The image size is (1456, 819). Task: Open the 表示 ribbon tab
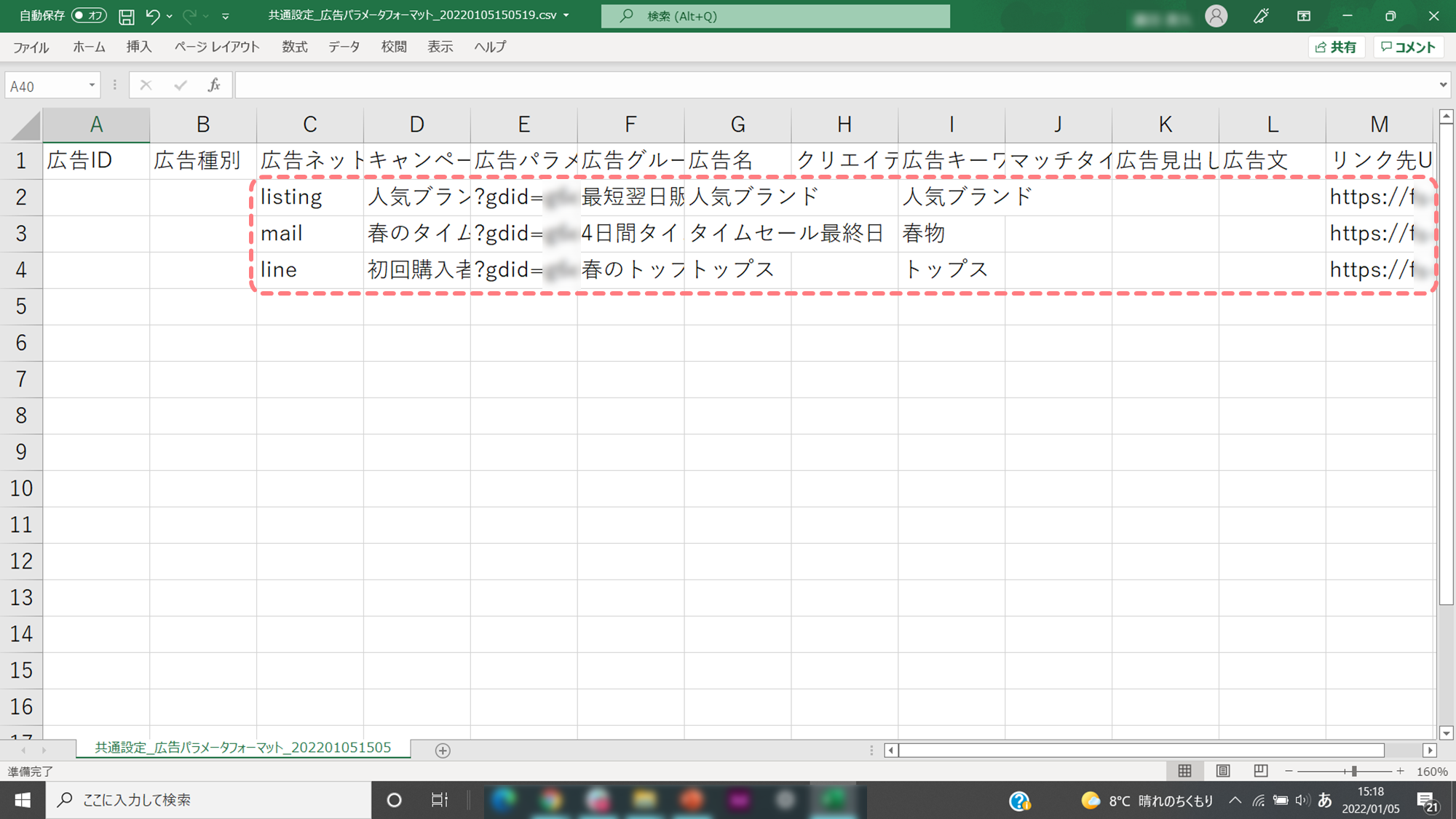(440, 47)
